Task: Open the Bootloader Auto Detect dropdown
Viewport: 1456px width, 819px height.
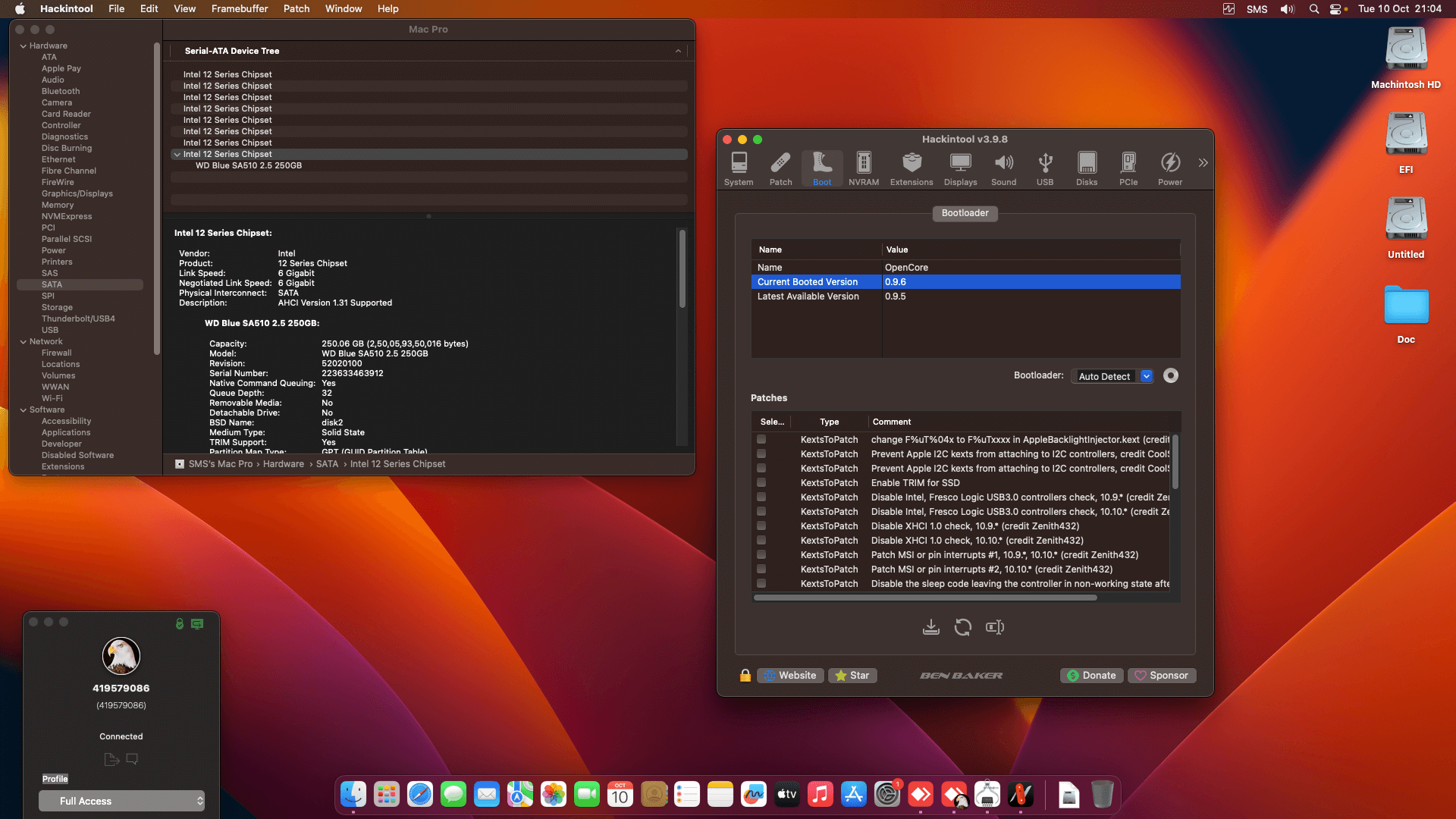Action: (x=1112, y=376)
